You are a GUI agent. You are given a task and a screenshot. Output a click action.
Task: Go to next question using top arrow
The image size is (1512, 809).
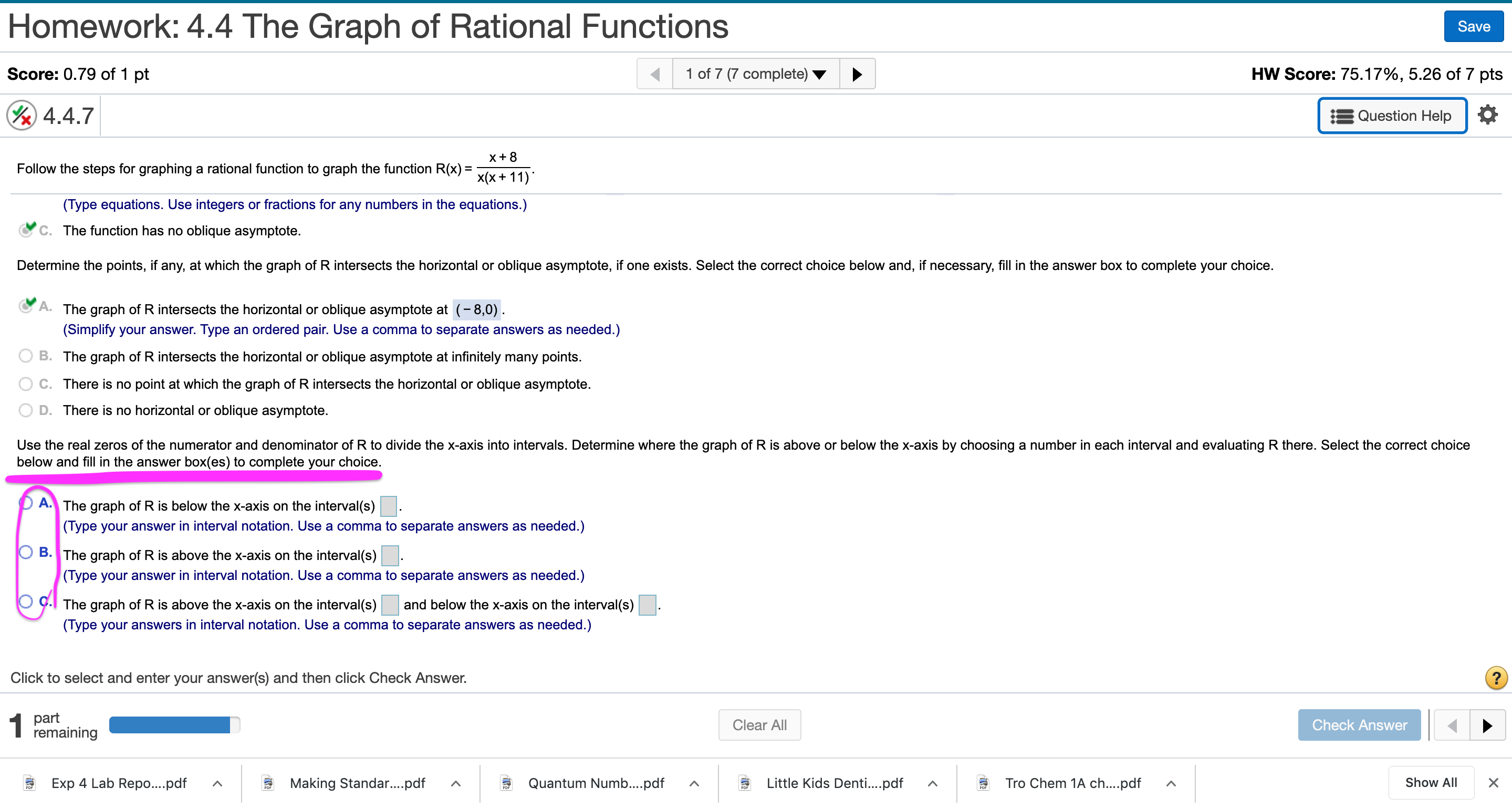click(857, 74)
